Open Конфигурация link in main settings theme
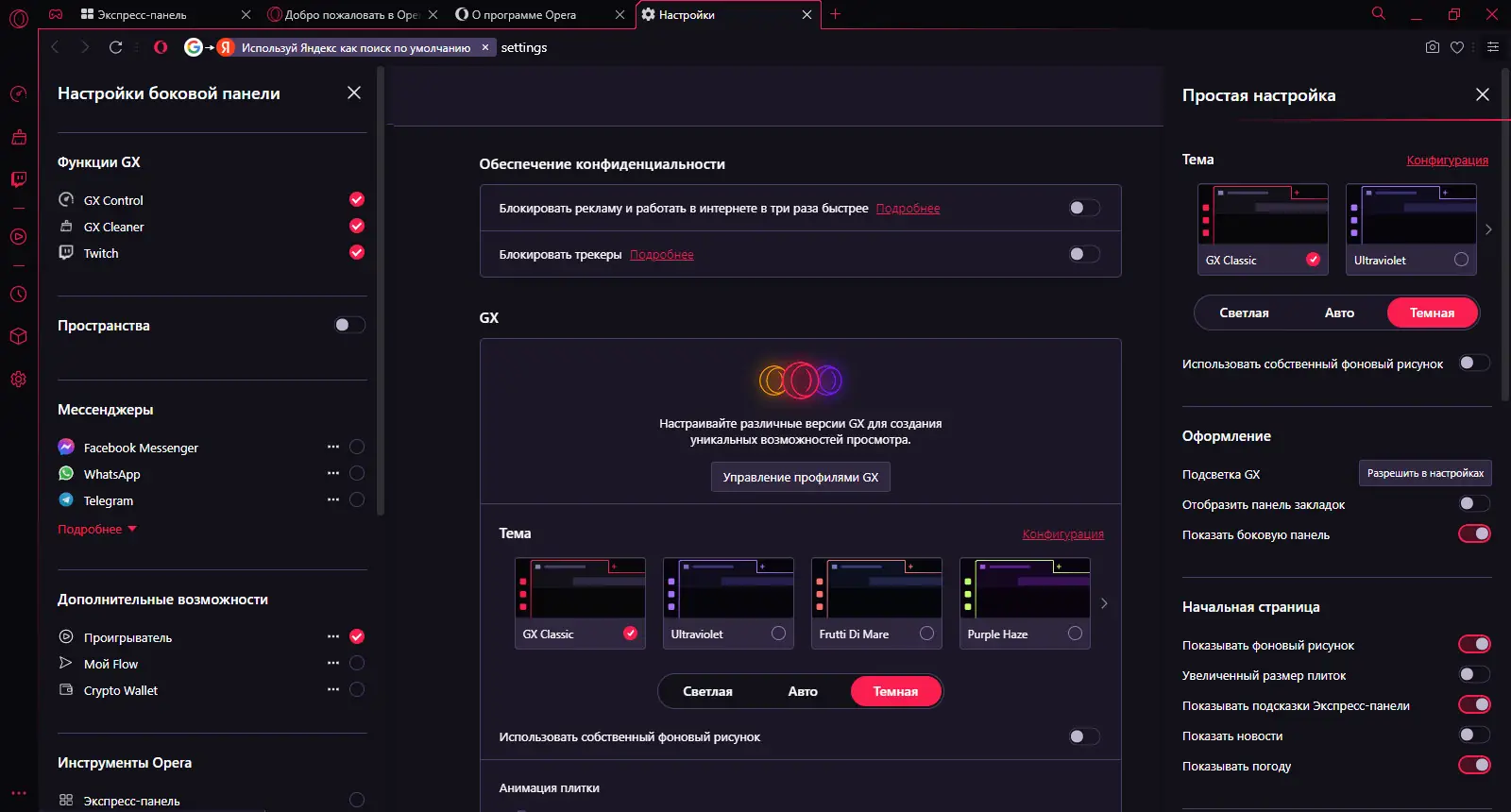This screenshot has height=812, width=1511. pyautogui.click(x=1062, y=534)
